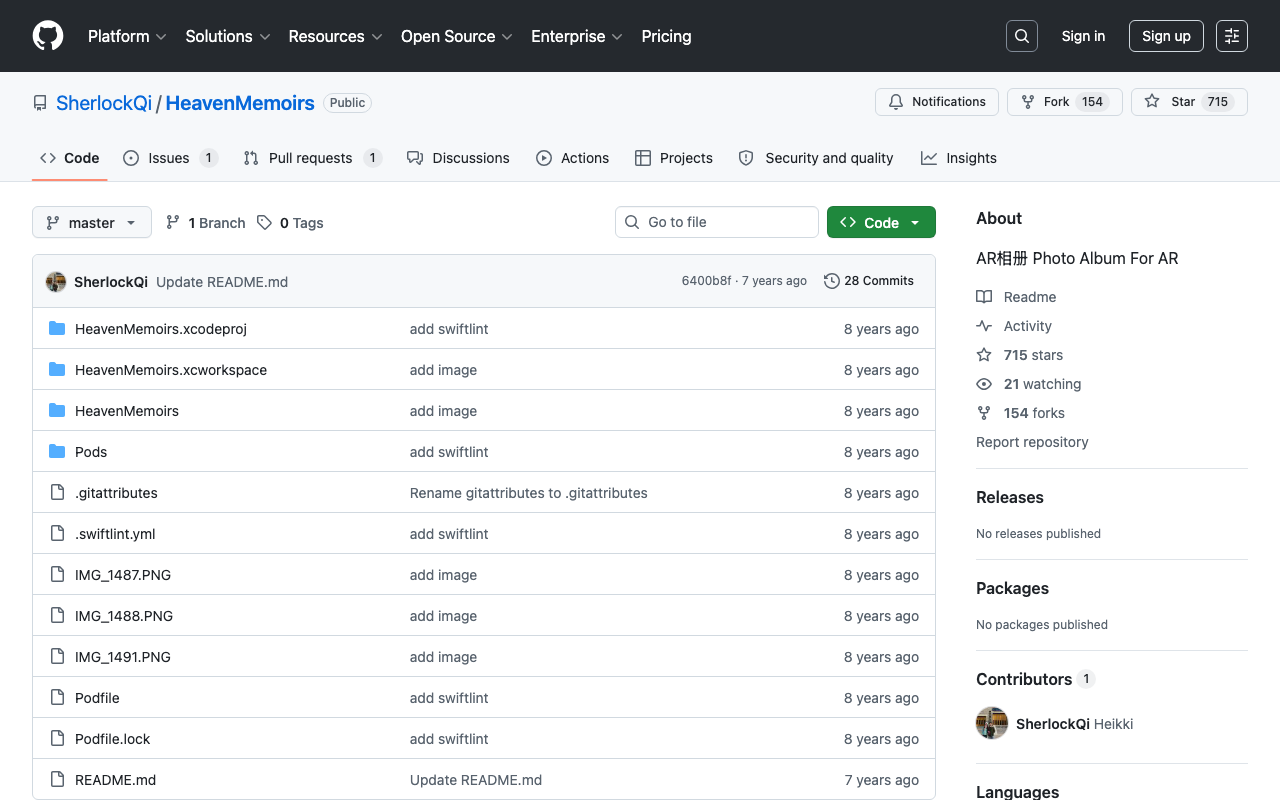The width and height of the screenshot is (1280, 800).
Task: Click the Go to file search field
Action: coord(717,222)
